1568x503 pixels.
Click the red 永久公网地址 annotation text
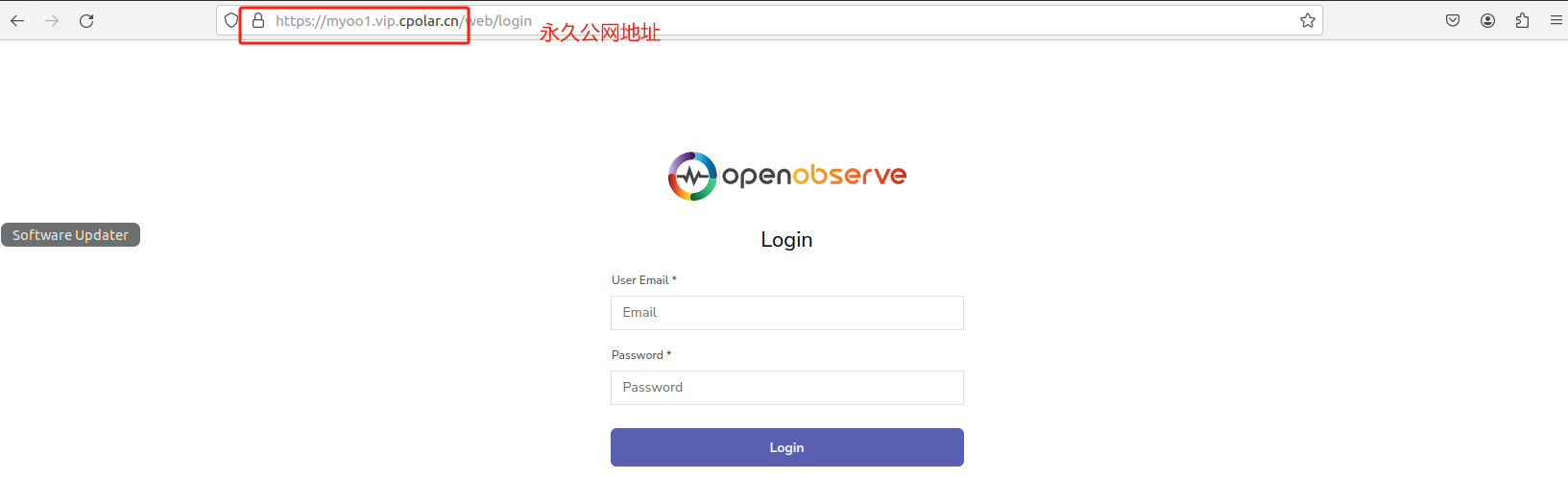[x=600, y=33]
